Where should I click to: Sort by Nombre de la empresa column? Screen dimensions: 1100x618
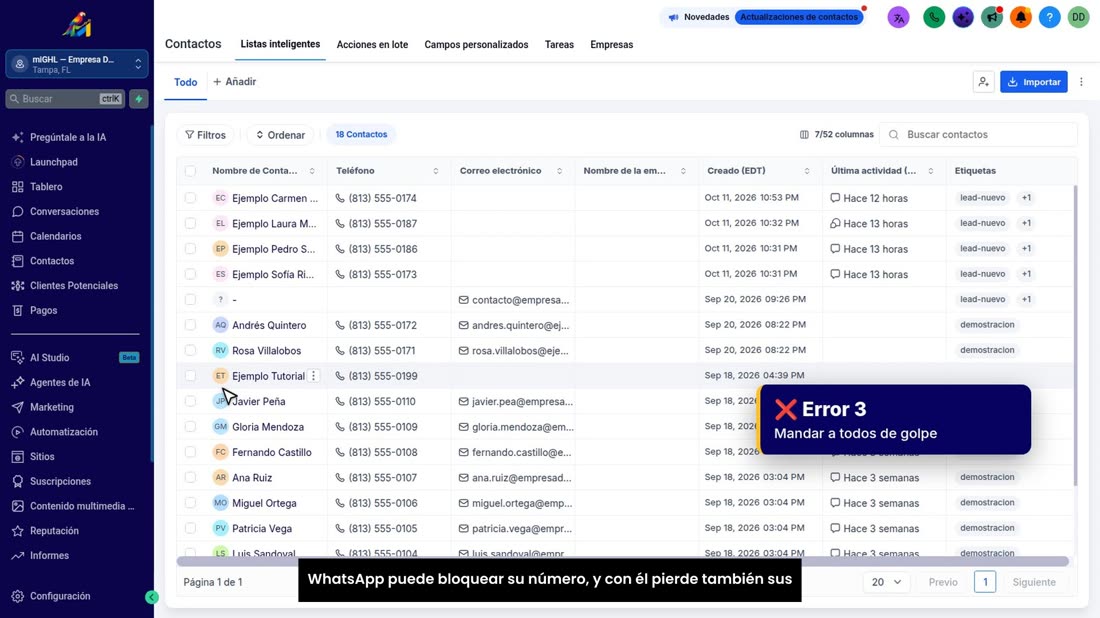tap(683, 171)
